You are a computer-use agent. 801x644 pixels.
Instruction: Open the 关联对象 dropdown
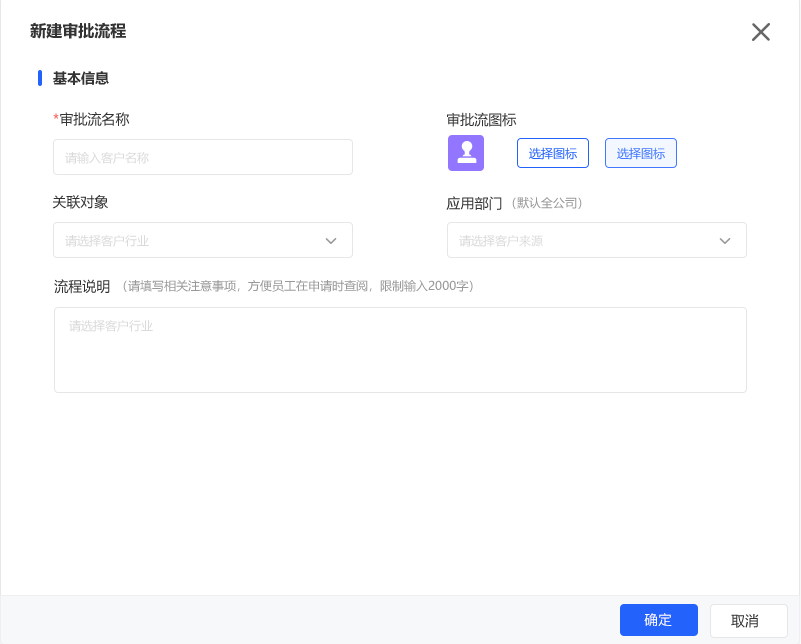pos(203,240)
